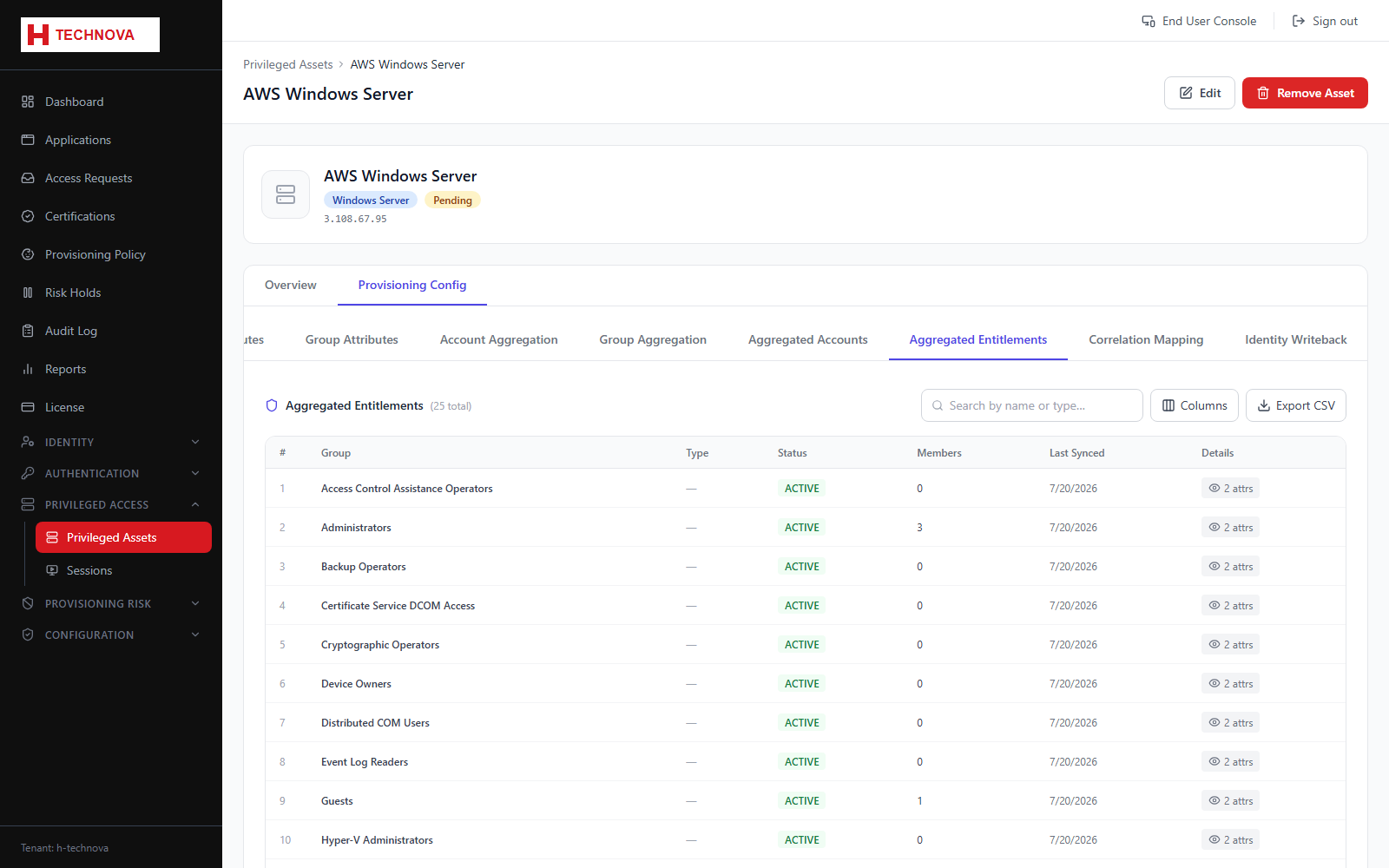Open the Correlation Mapping sub-tab

[1146, 339]
